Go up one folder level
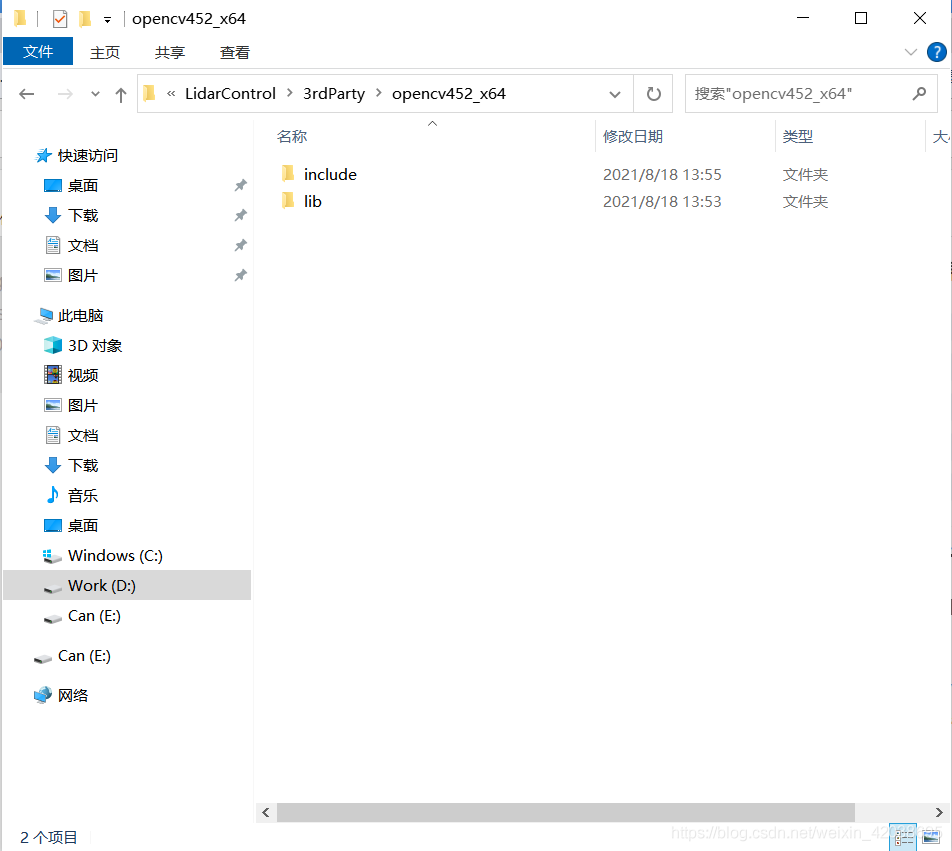Screen dimensions: 952x851 tap(121, 94)
